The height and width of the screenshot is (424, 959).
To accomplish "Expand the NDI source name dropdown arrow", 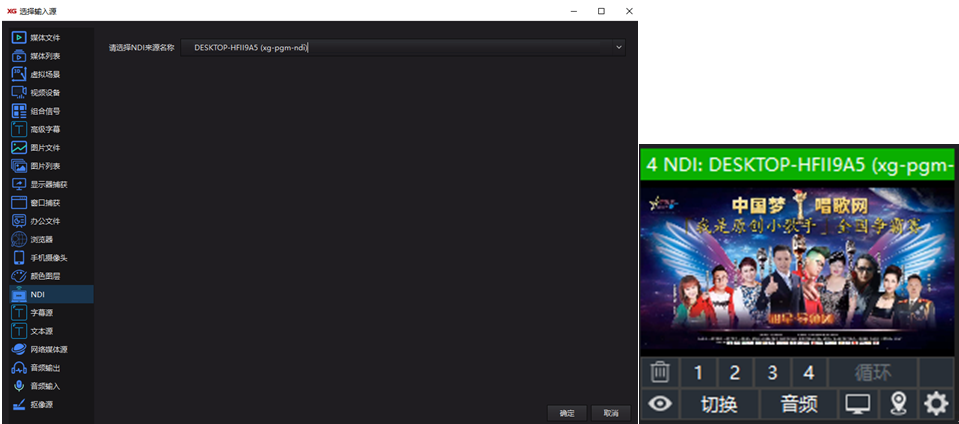I will (x=618, y=47).
